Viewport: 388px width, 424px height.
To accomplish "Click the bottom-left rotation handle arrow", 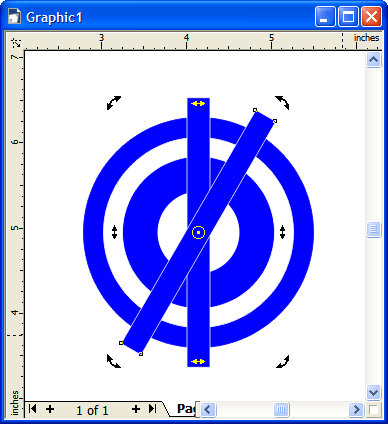I will coord(114,361).
